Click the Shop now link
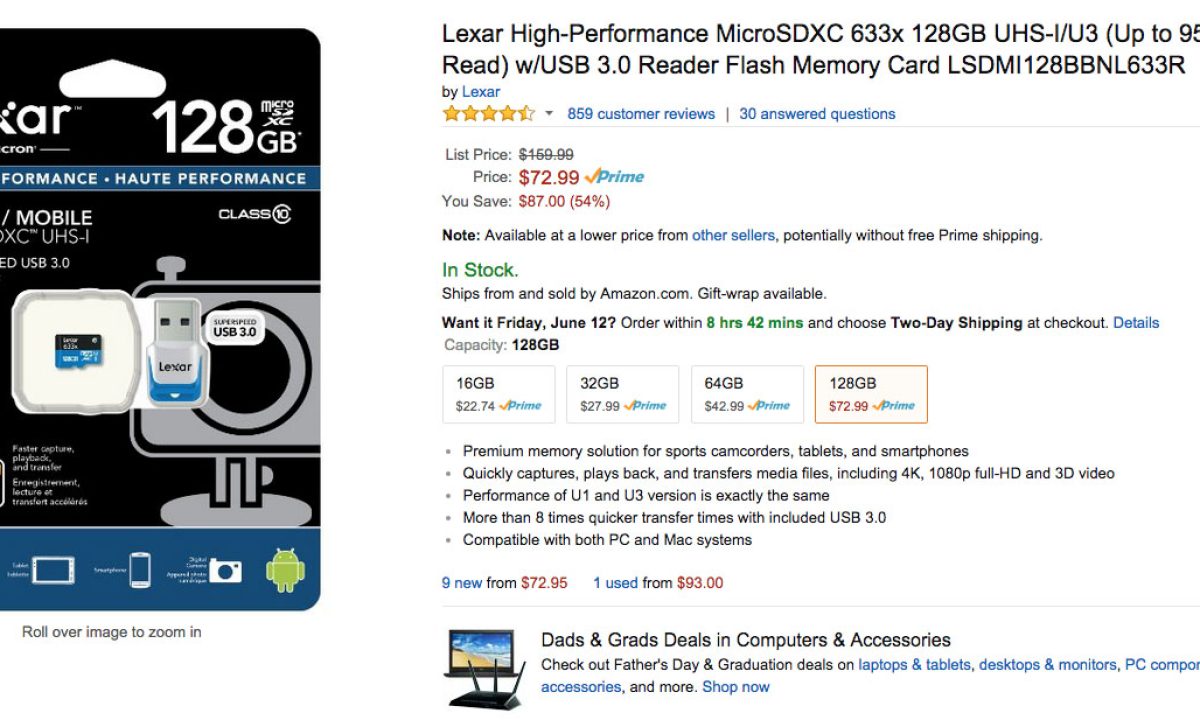 point(736,687)
